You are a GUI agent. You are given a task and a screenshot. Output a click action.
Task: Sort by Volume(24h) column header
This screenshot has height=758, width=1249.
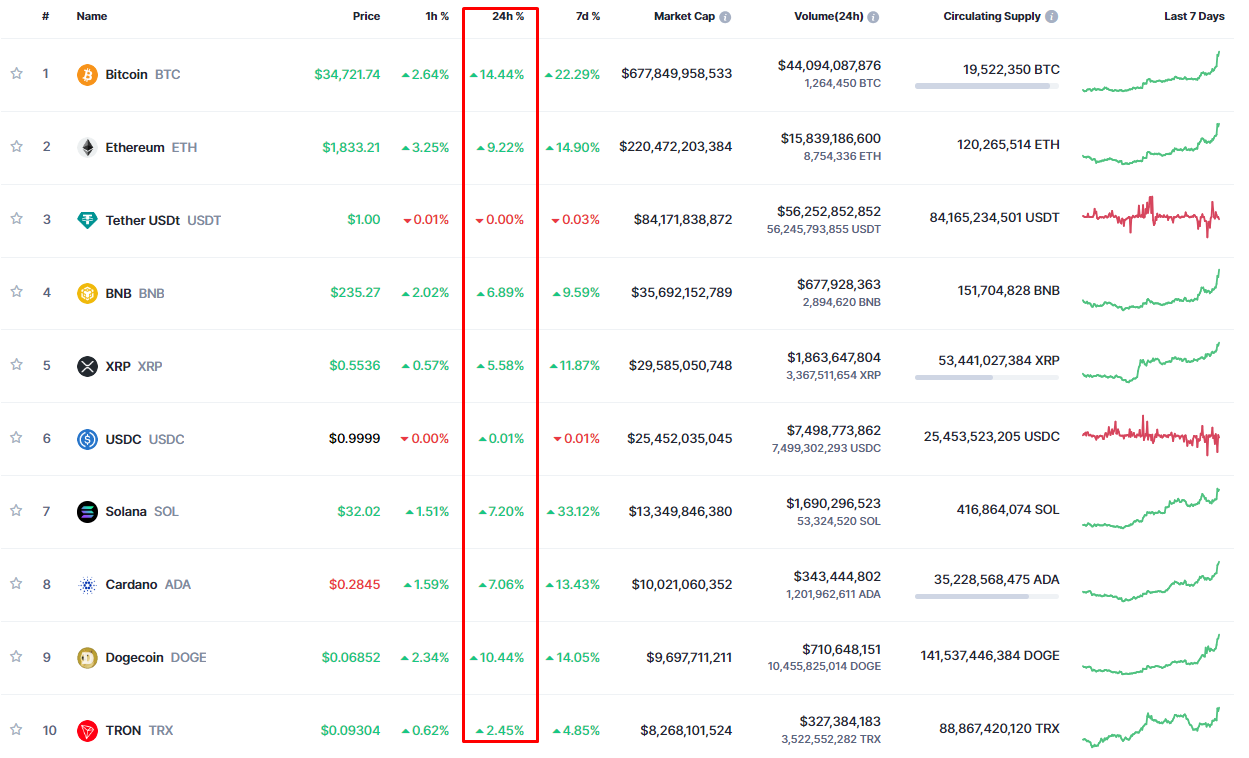tap(829, 16)
